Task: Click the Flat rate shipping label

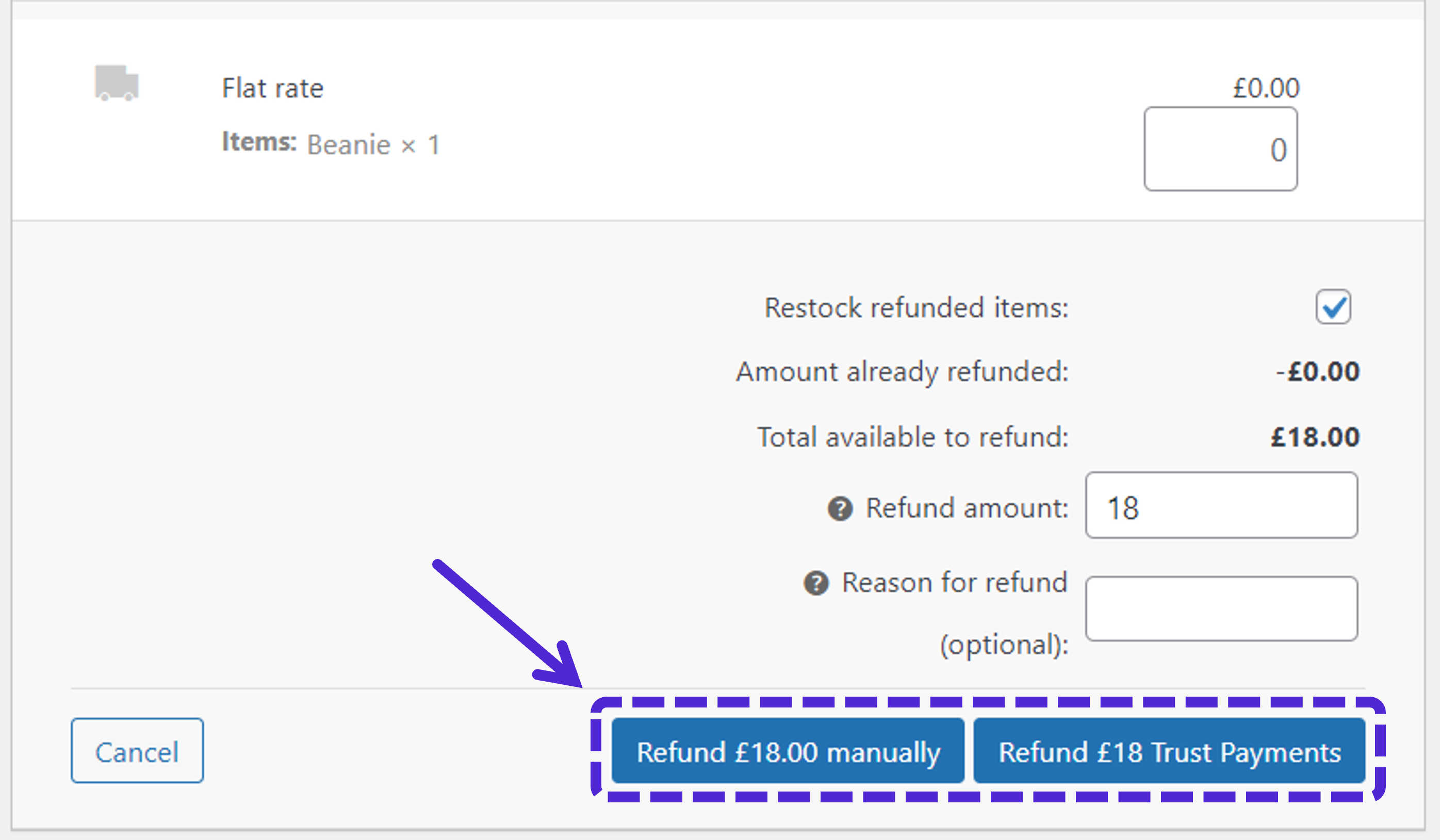Action: 272,89
